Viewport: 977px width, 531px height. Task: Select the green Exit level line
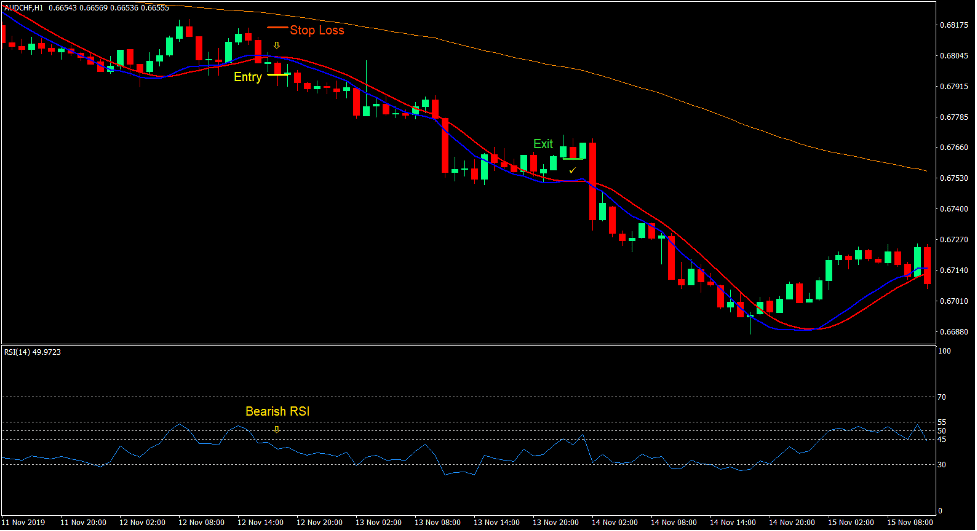[x=573, y=158]
